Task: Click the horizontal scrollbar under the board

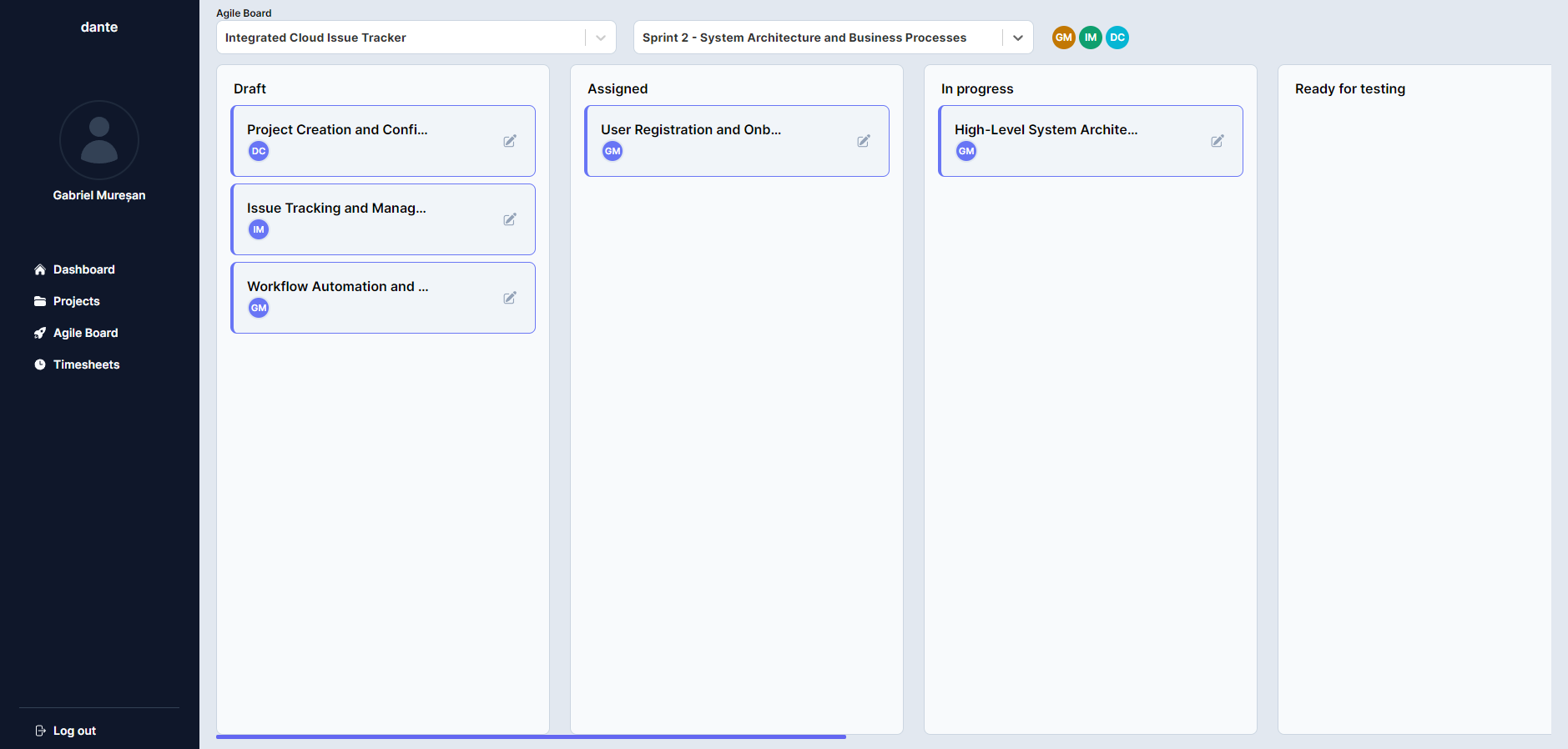Action: coord(531,737)
